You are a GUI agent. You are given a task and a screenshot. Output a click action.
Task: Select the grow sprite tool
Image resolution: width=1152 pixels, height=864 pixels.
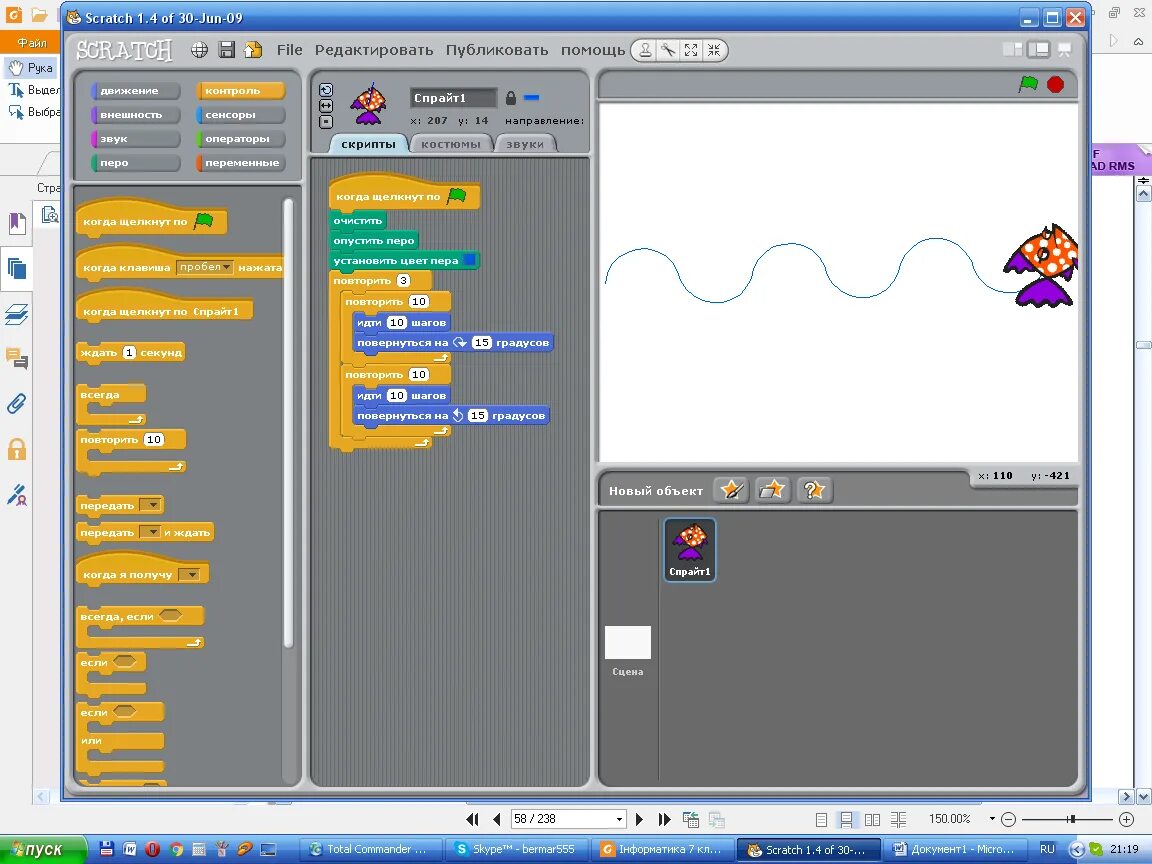click(x=691, y=50)
